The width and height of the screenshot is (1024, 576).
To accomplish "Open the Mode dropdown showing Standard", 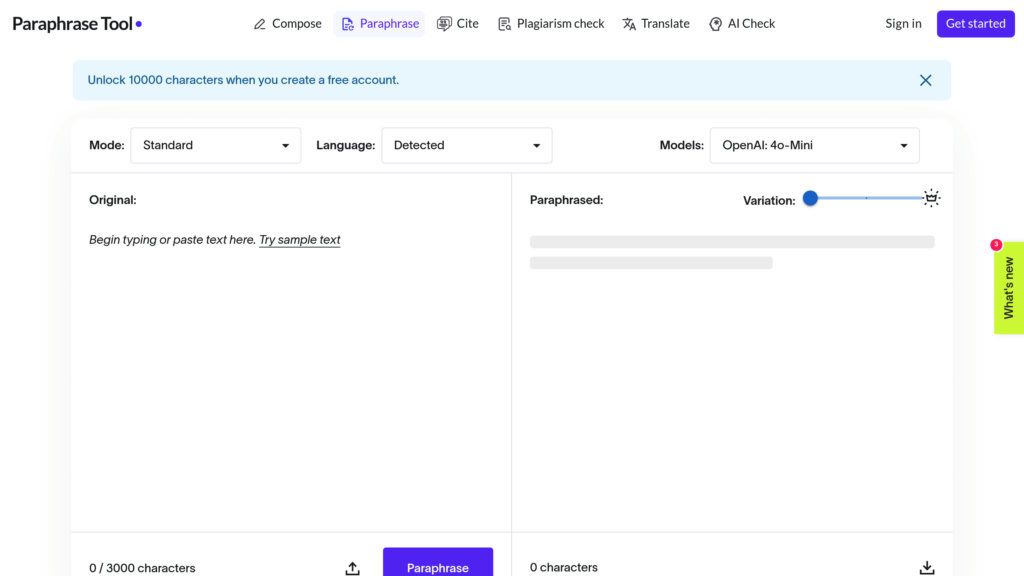I will point(215,144).
